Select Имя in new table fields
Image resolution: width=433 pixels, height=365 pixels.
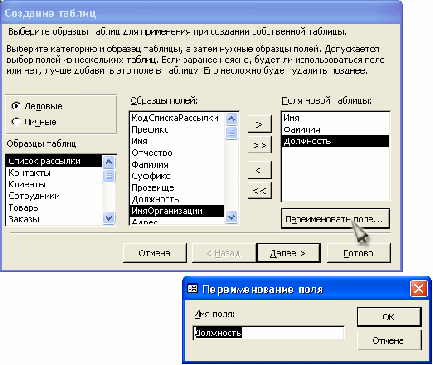click(x=335, y=118)
